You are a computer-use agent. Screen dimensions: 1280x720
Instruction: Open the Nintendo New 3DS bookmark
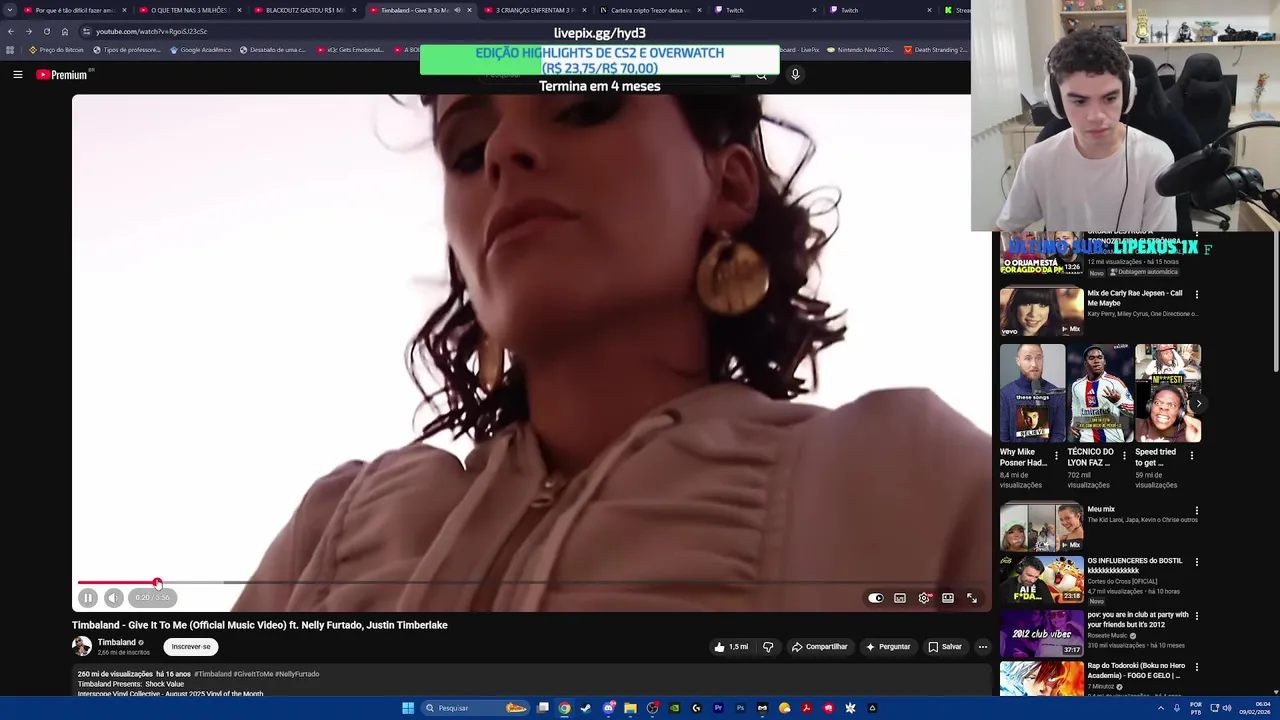pyautogui.click(x=860, y=50)
